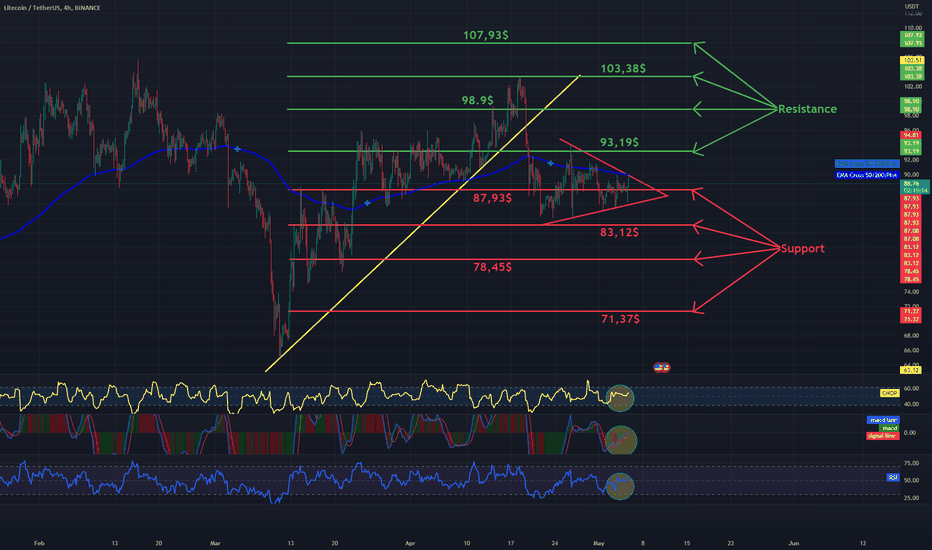Select the 83,12$ support text
The height and width of the screenshot is (550, 932).
pyautogui.click(x=619, y=232)
